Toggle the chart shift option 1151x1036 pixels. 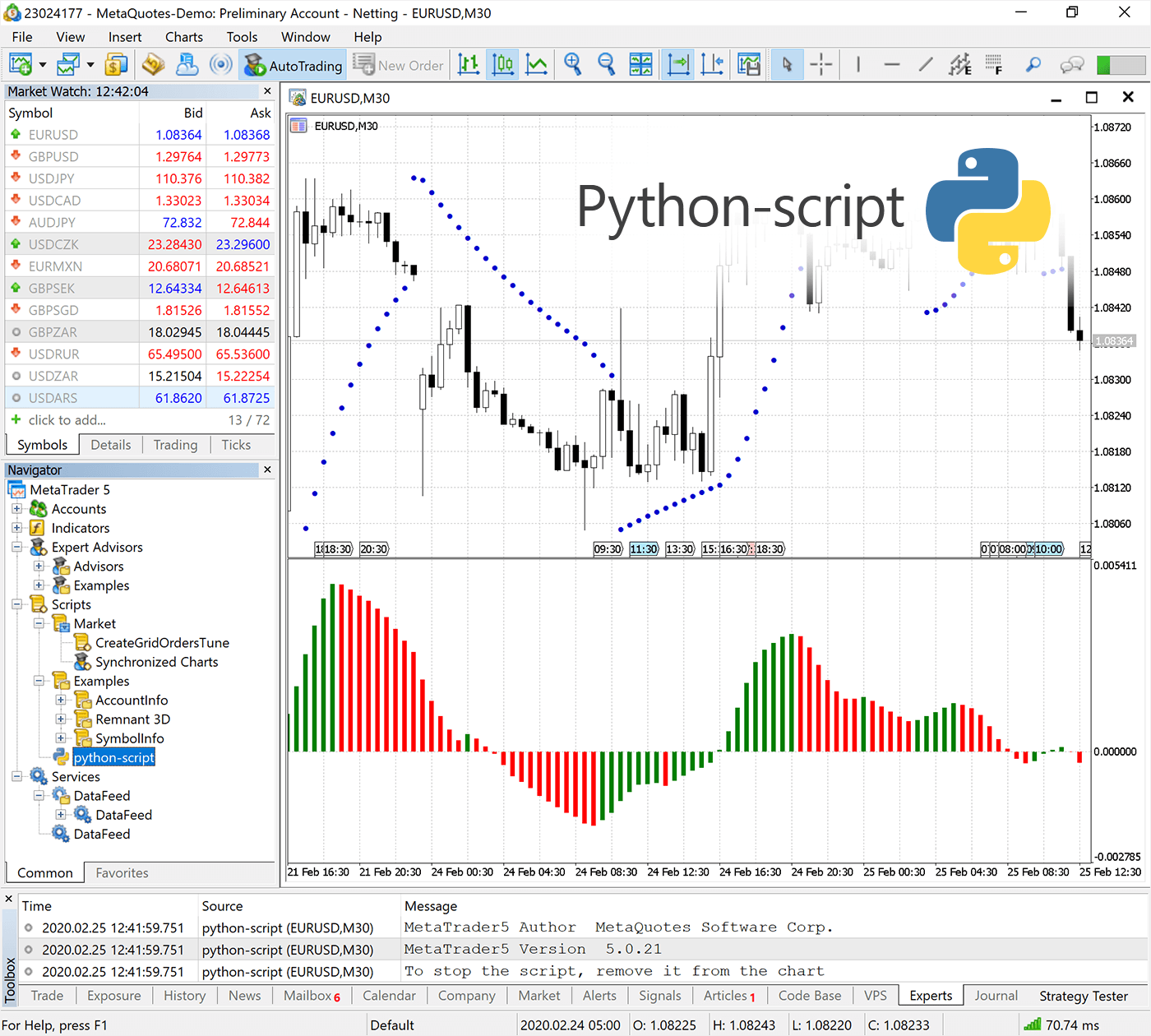click(x=712, y=65)
